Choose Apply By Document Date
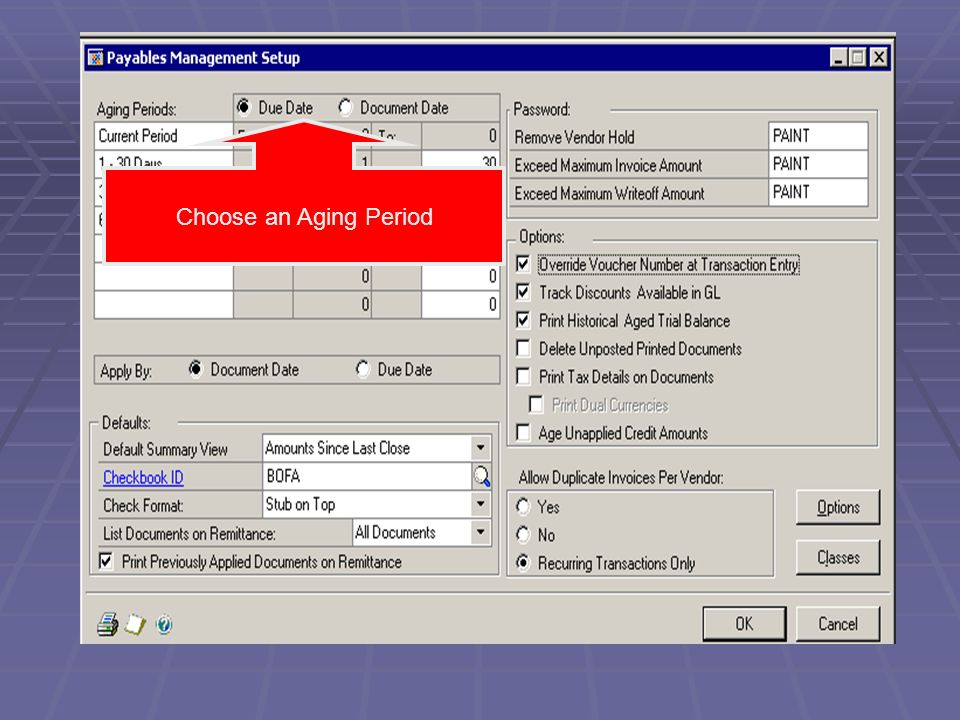960x720 pixels. click(195, 369)
